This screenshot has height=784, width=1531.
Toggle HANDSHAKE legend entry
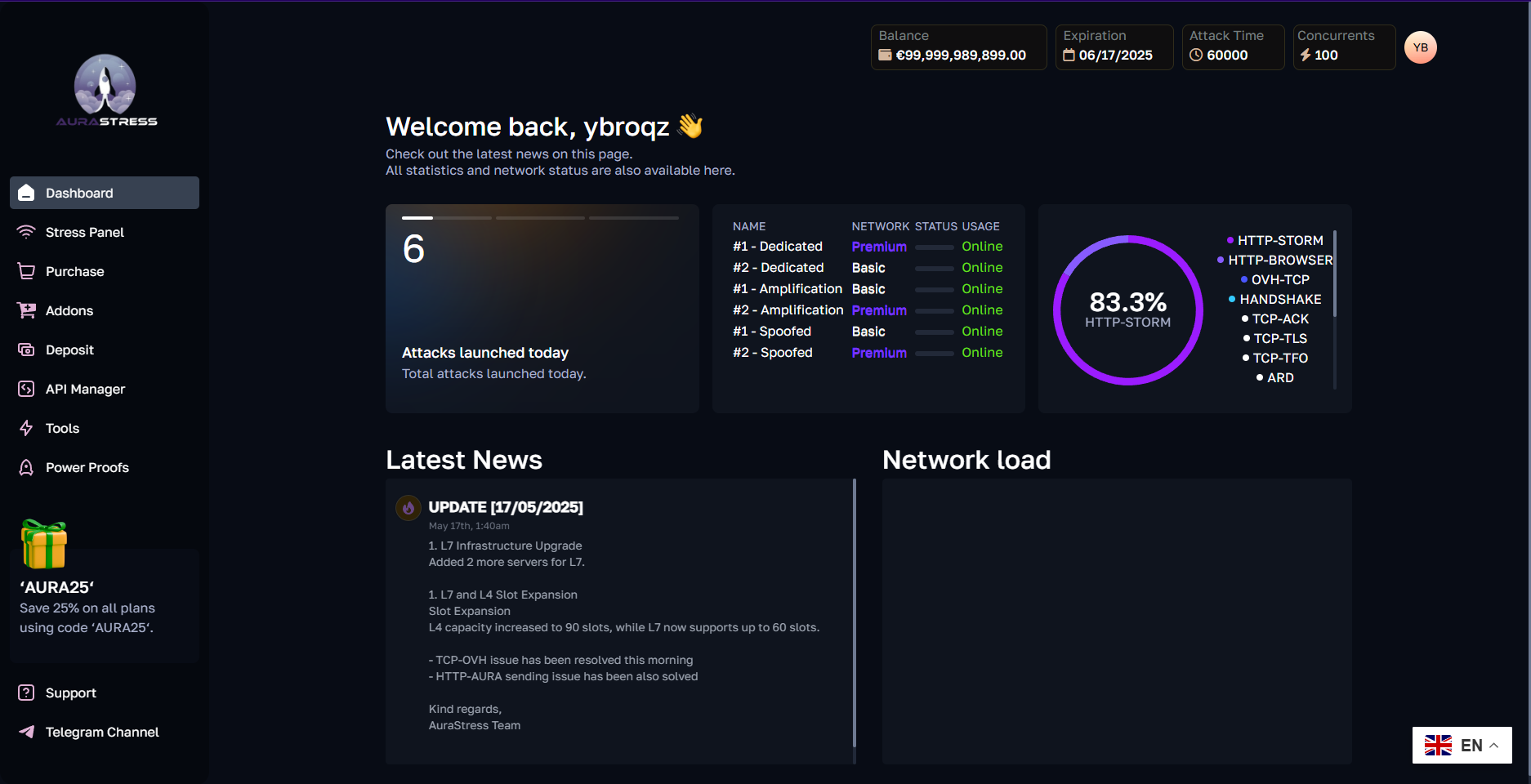point(1274,299)
